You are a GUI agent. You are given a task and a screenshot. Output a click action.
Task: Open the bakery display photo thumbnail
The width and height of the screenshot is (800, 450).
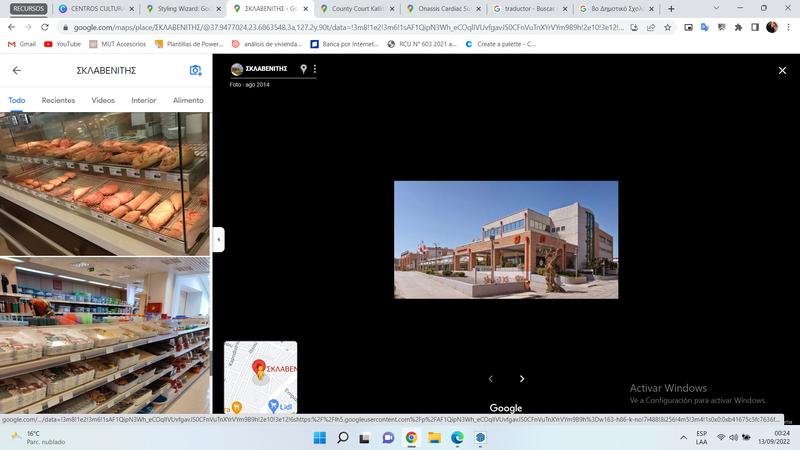(105, 184)
